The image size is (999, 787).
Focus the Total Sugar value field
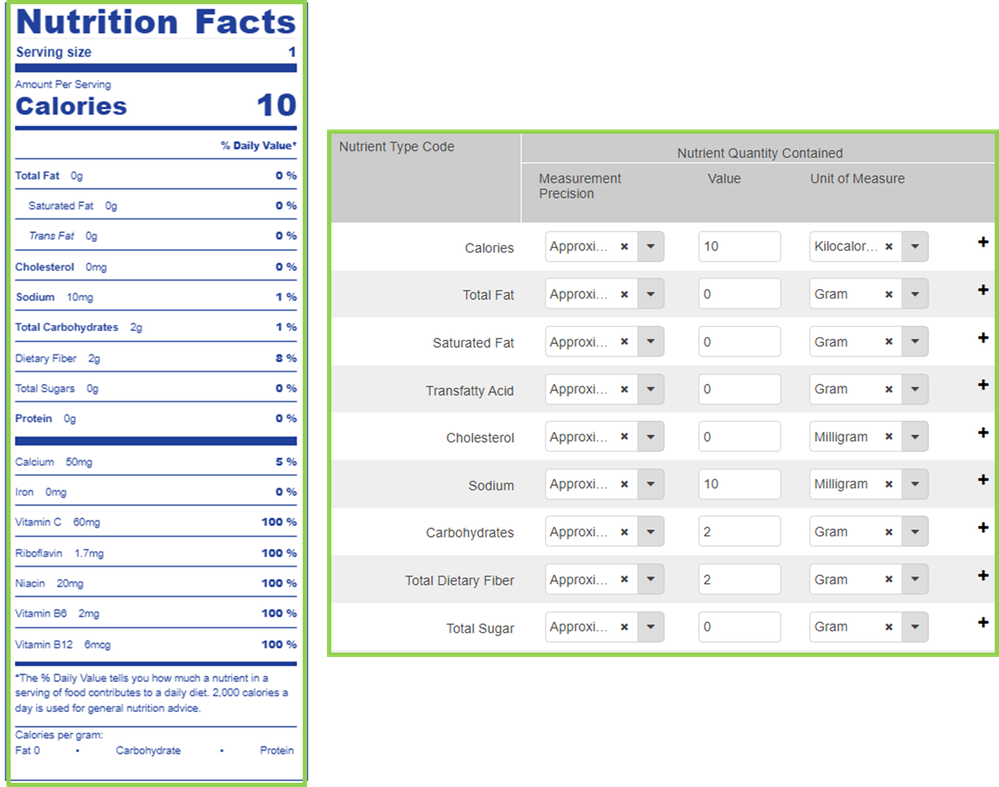pos(740,627)
